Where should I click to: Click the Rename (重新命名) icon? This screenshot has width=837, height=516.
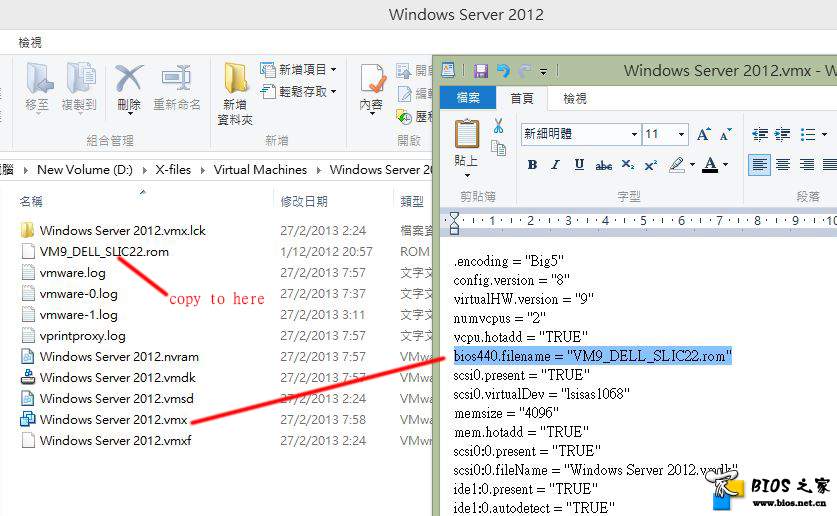coord(177,78)
